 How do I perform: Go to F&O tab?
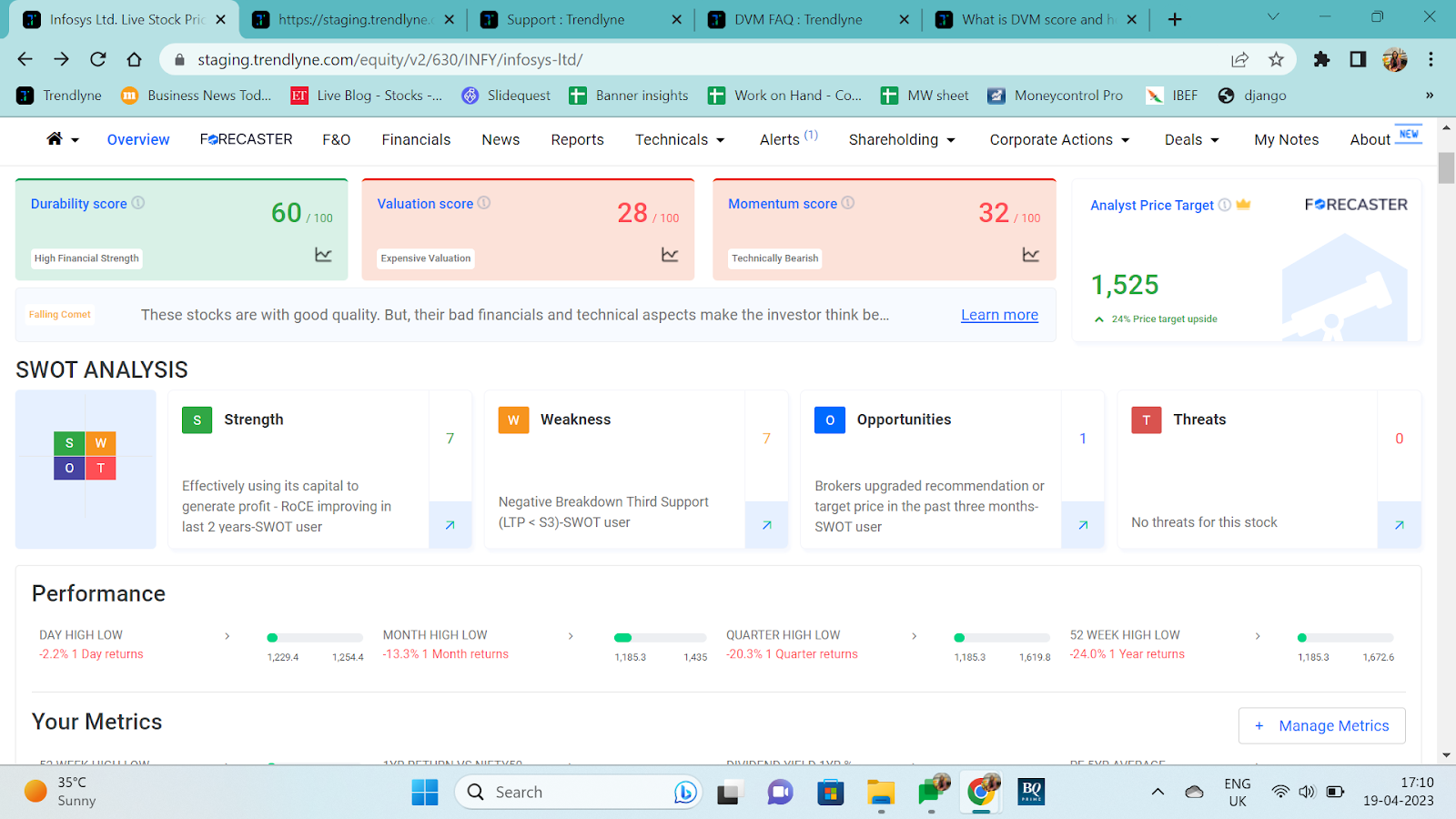click(337, 139)
